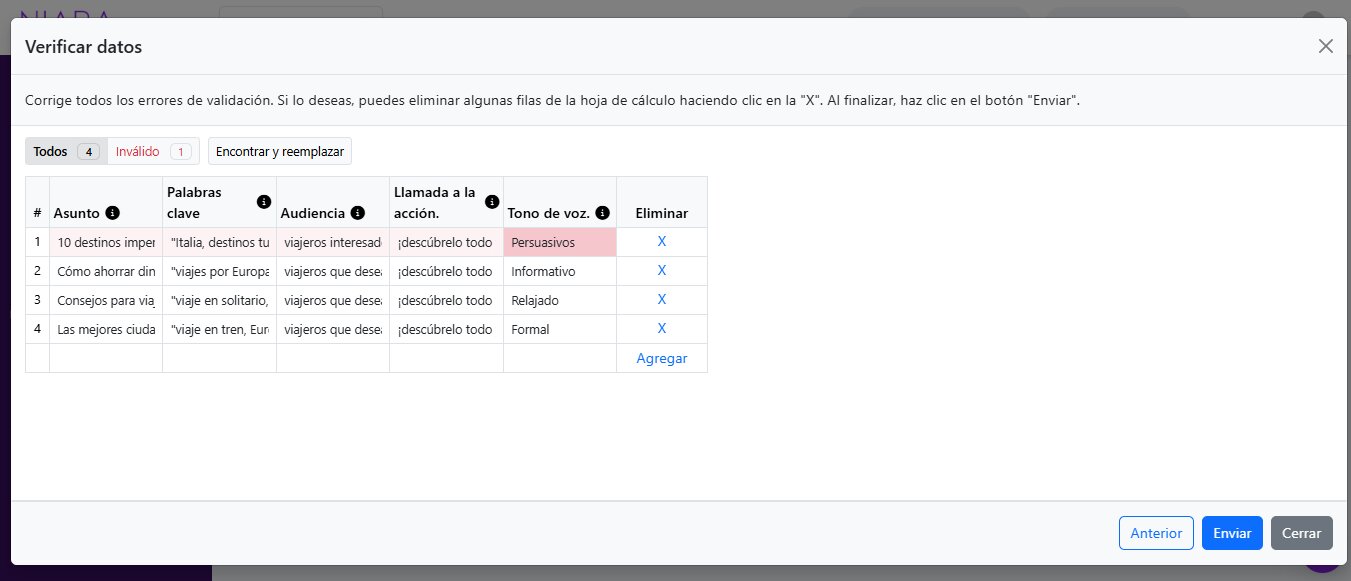
Task: Open the Audiencia column info icon
Action: pos(358,212)
